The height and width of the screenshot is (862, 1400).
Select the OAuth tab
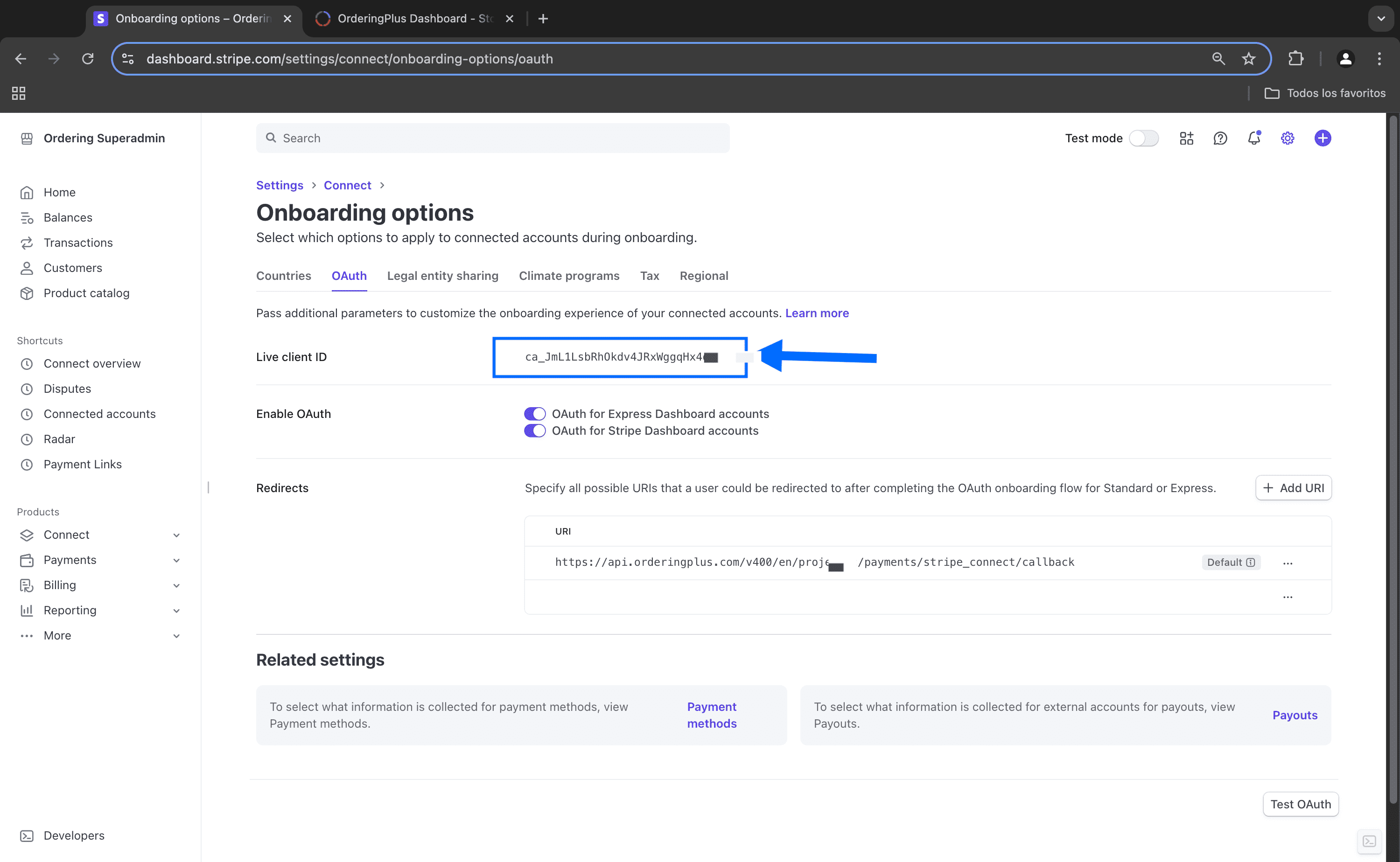click(349, 275)
